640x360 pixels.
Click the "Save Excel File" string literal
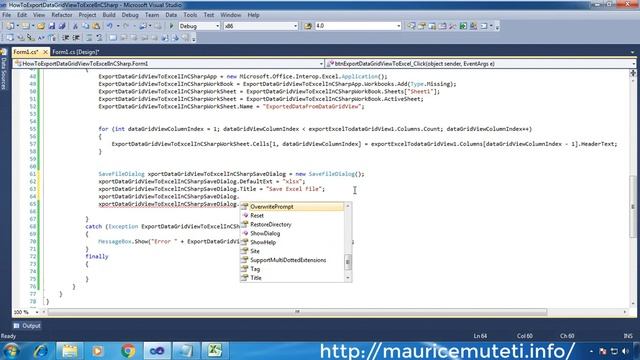(294, 189)
